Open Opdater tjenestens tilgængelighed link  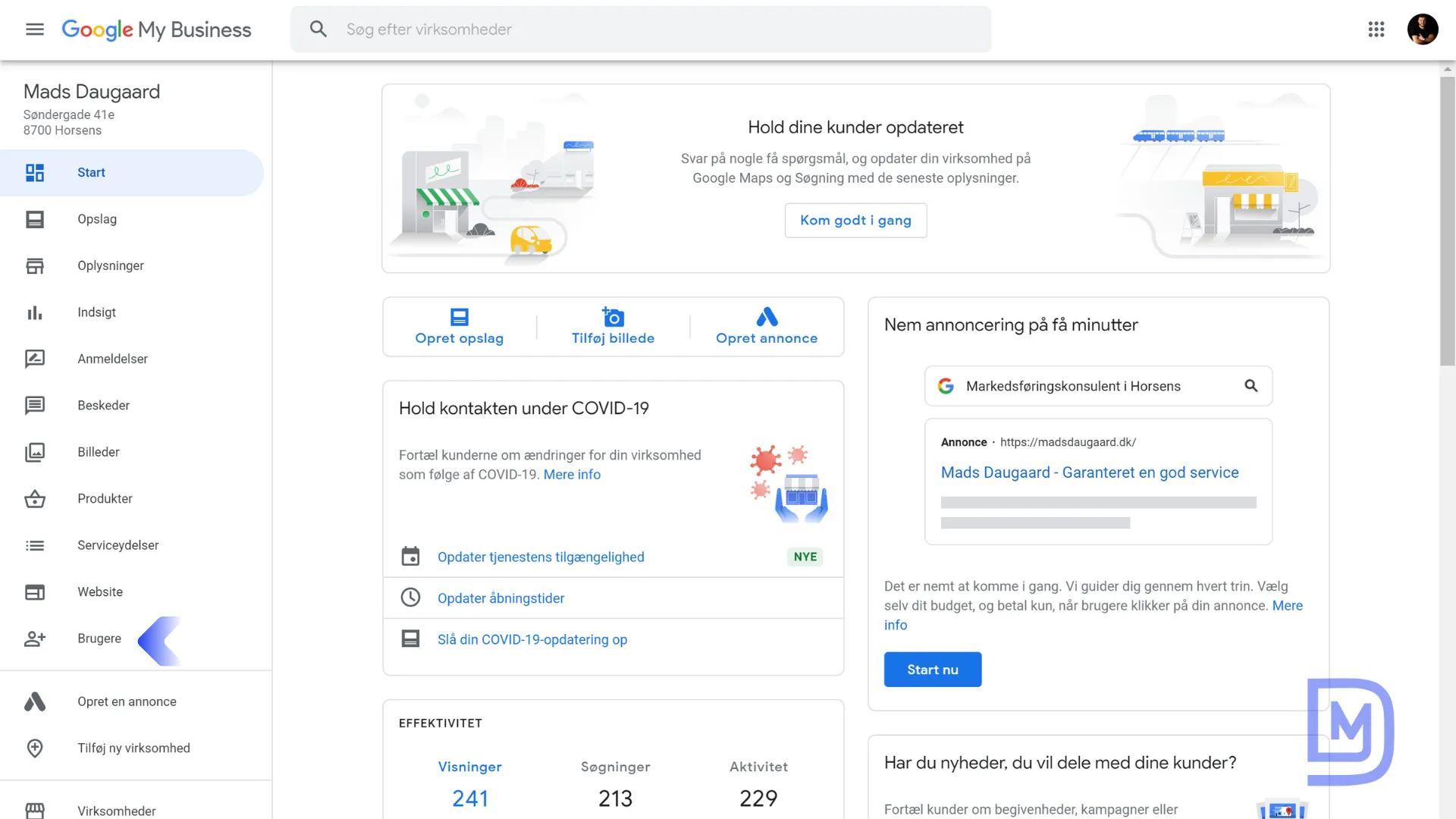click(541, 557)
